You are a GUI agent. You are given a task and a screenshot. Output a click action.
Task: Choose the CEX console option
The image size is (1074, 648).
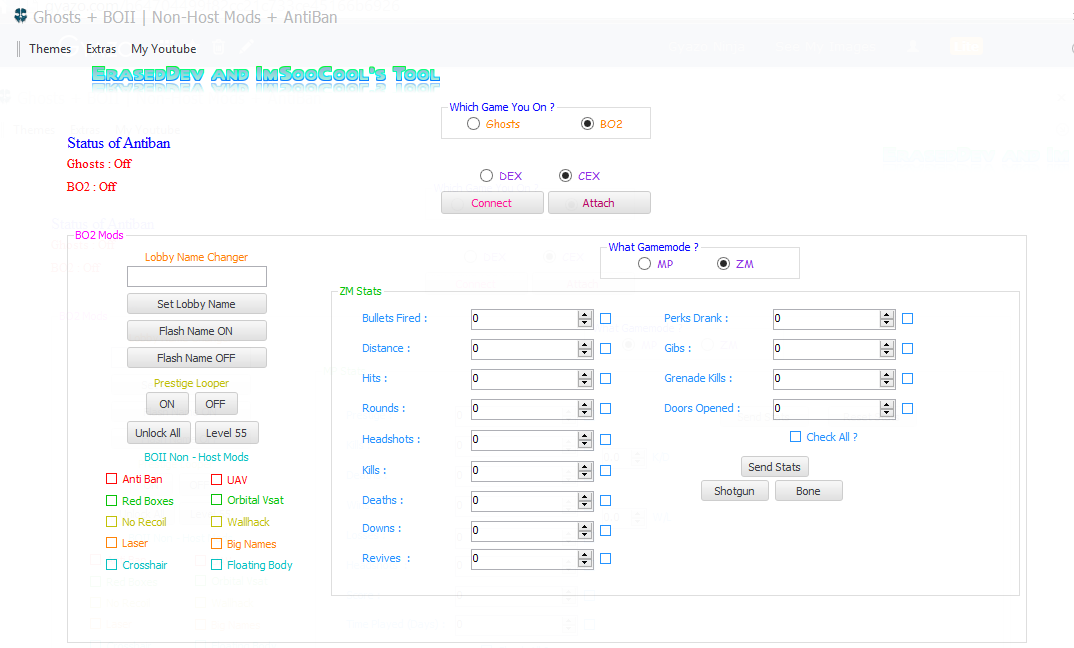pyautogui.click(x=565, y=176)
